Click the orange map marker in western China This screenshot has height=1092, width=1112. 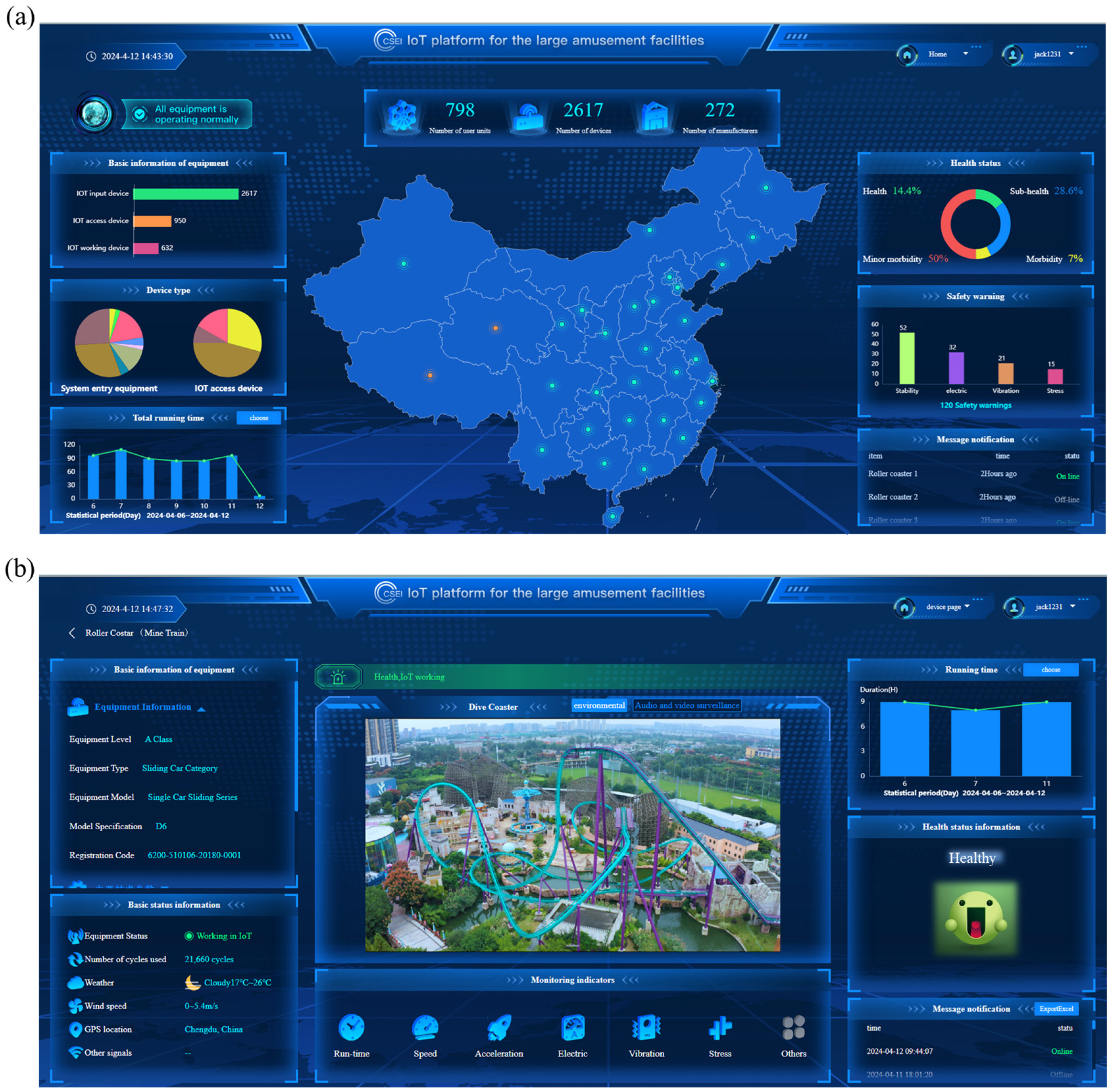coord(430,375)
